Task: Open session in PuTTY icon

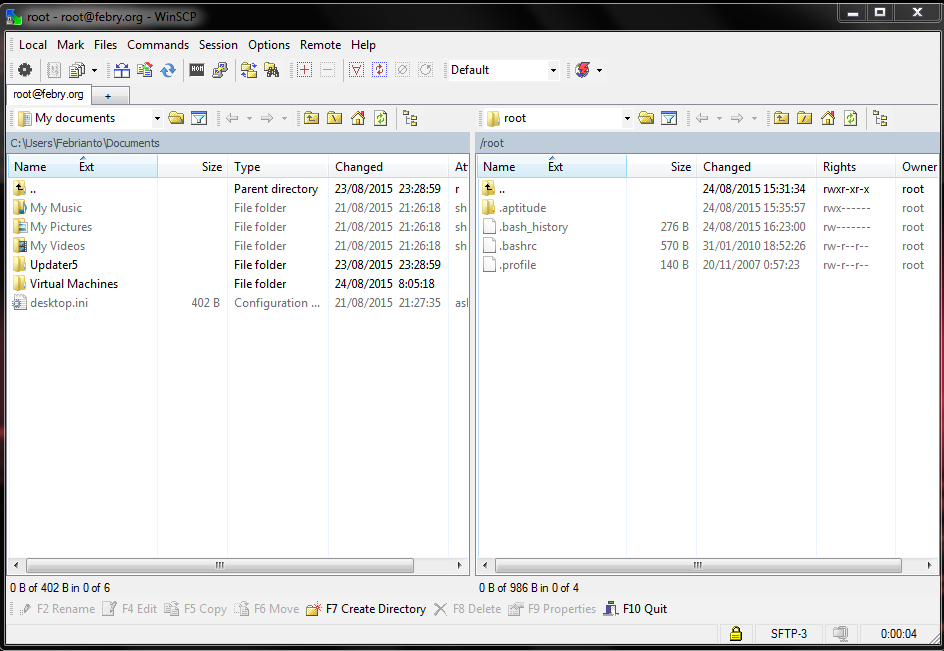Action: 220,70
